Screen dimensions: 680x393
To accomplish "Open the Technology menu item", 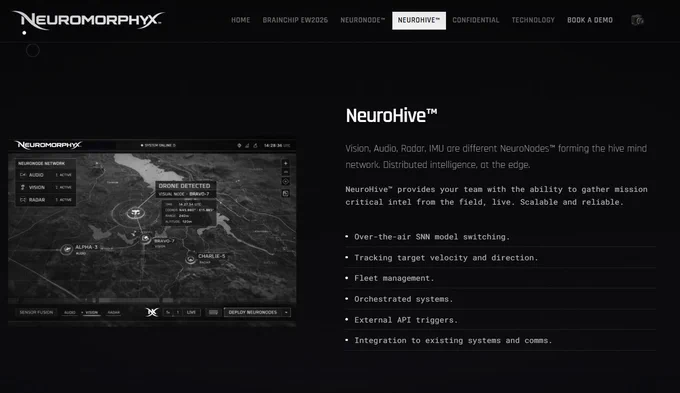I will (533, 20).
